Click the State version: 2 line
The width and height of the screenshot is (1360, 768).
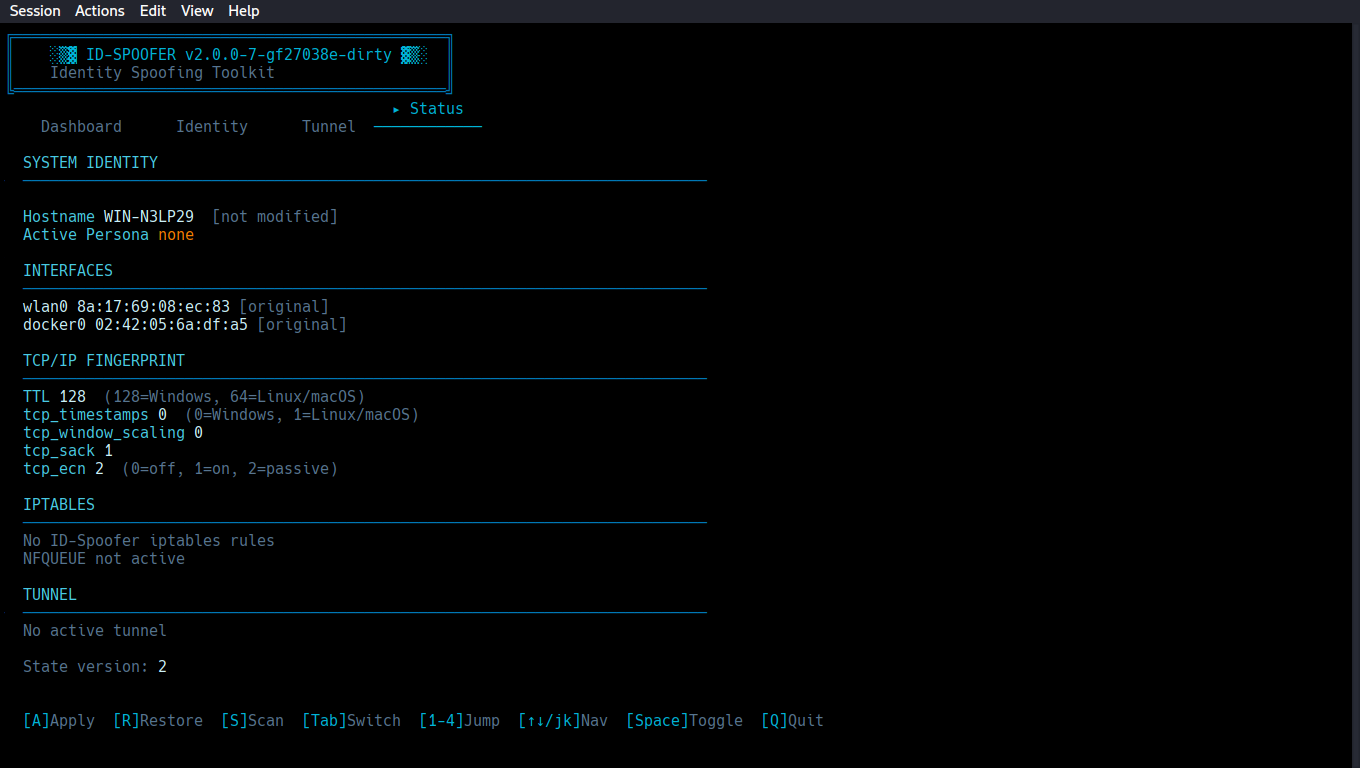[95, 667]
